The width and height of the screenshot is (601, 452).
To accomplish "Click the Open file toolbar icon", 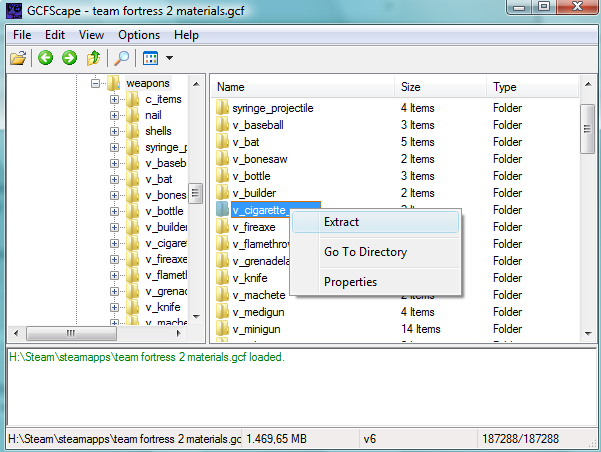I will pyautogui.click(x=18, y=58).
